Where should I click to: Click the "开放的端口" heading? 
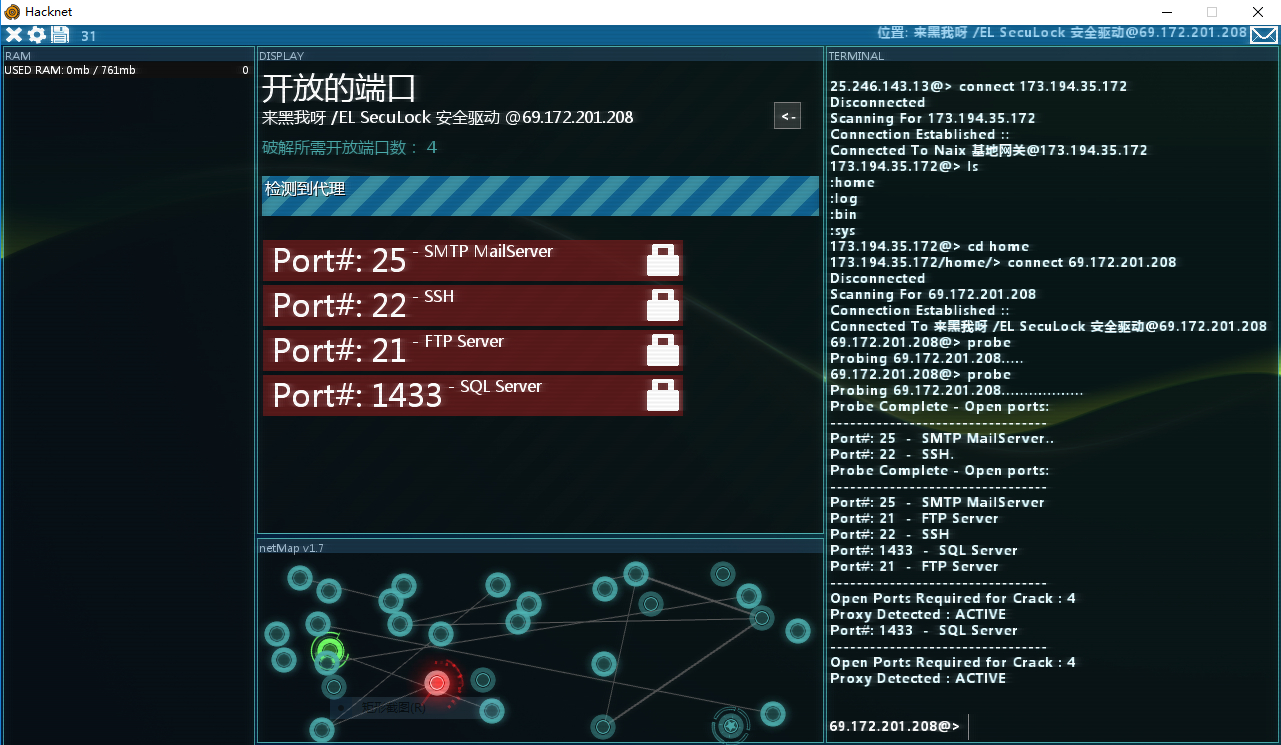tap(339, 89)
